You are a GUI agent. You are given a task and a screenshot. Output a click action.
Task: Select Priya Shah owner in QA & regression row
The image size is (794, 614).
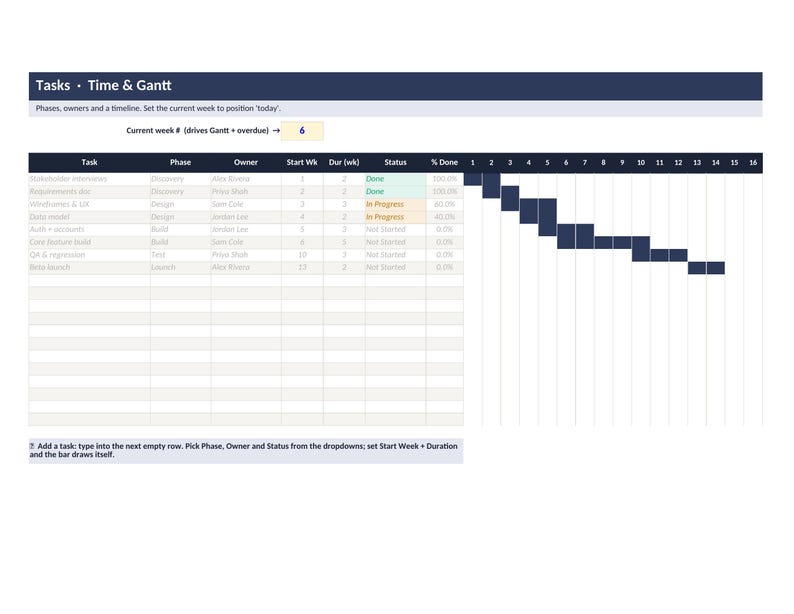point(246,255)
